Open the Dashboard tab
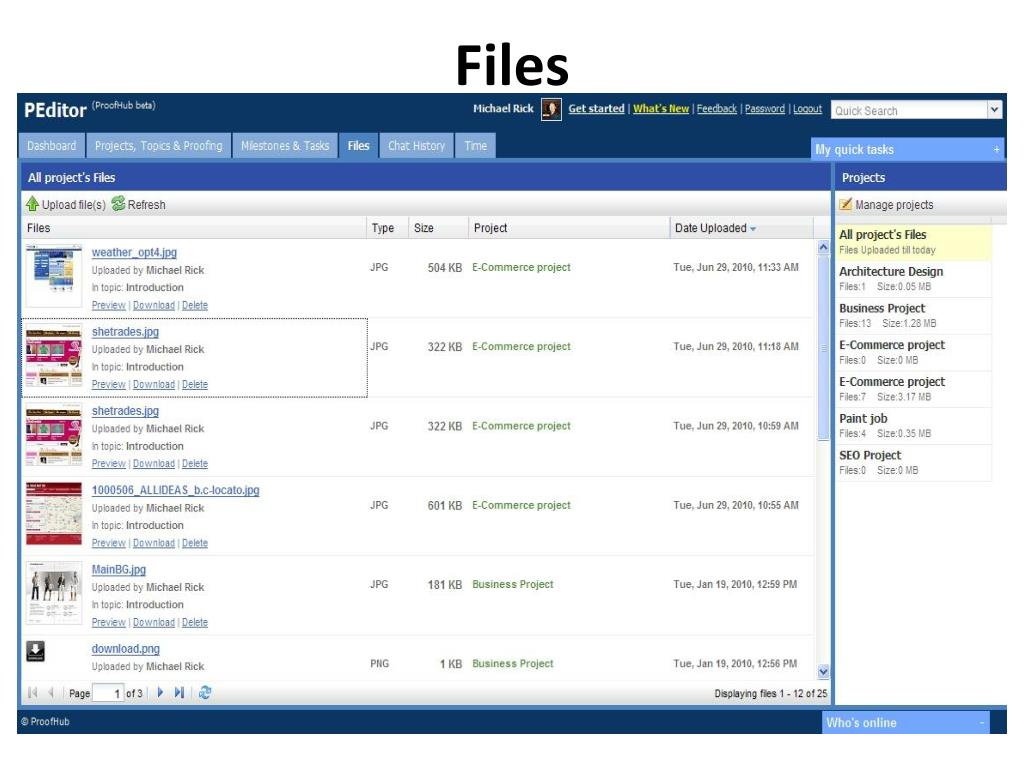 point(52,146)
